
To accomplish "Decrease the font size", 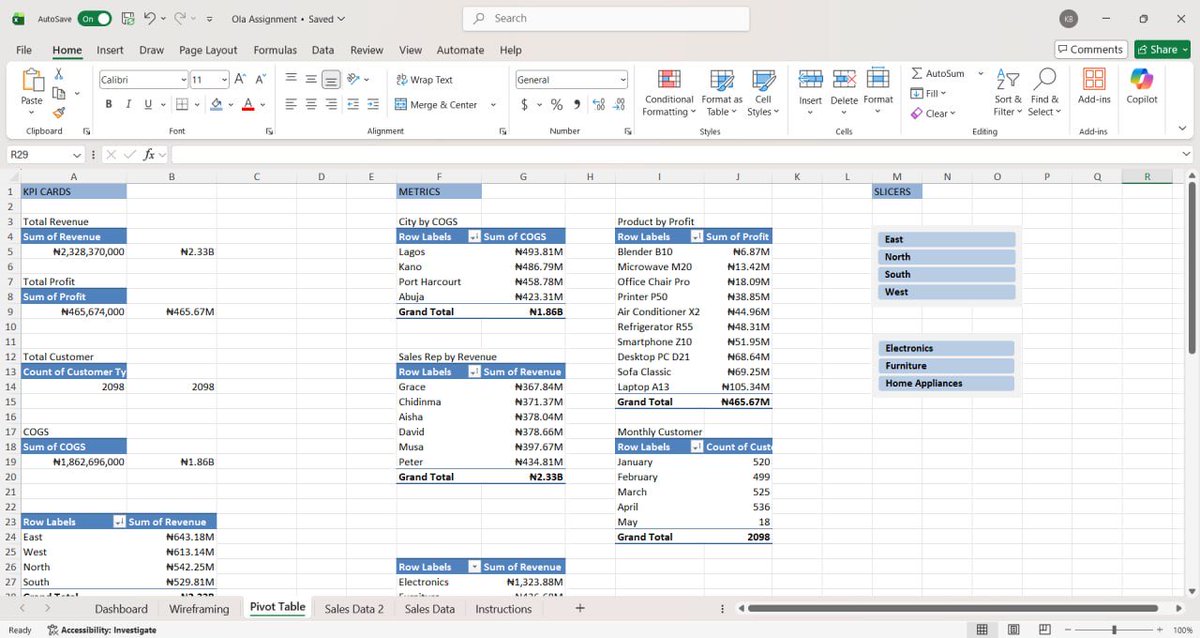I will pyautogui.click(x=261, y=79).
